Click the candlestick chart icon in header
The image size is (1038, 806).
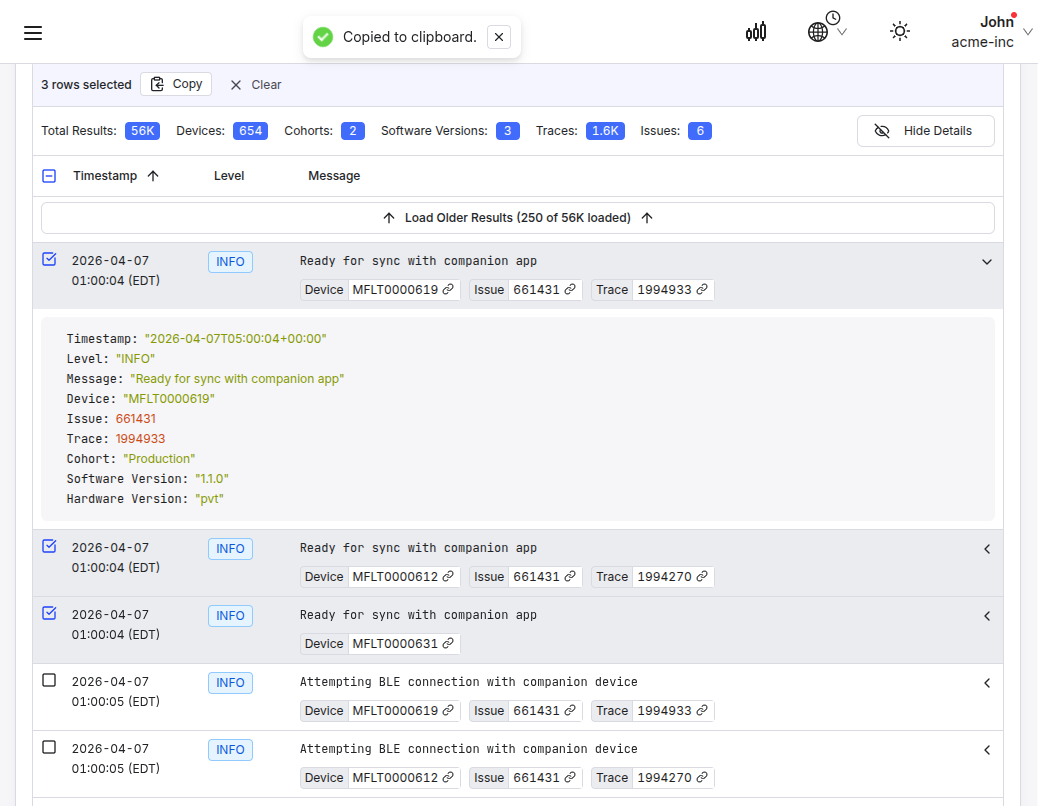click(x=756, y=32)
